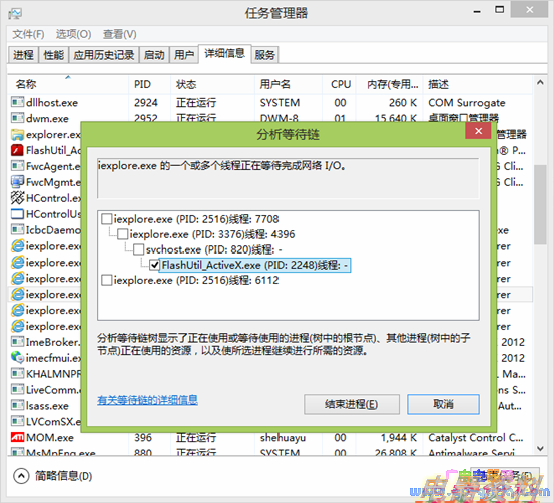Click PID cell 396

143,438
